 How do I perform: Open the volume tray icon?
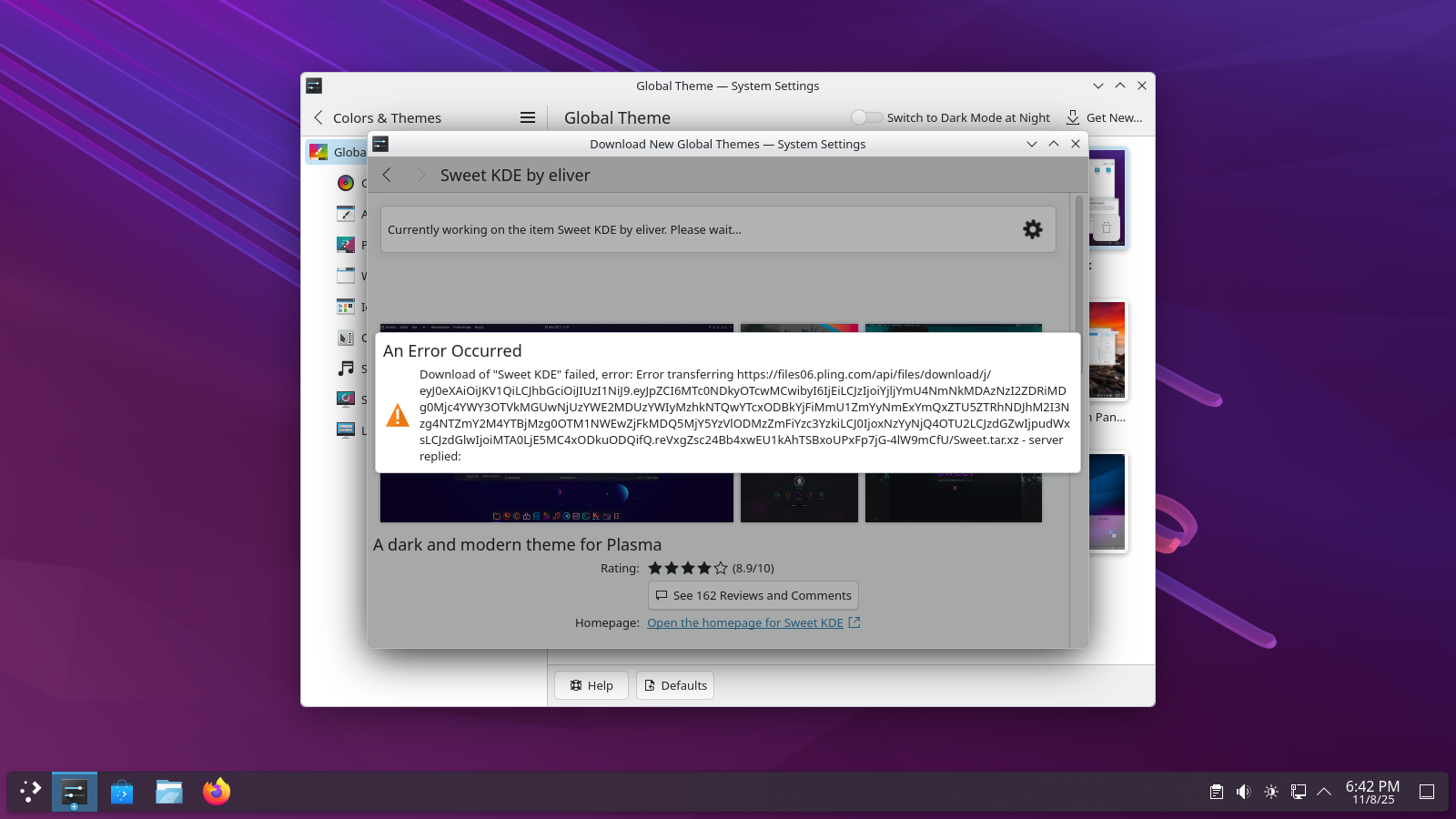click(1244, 792)
